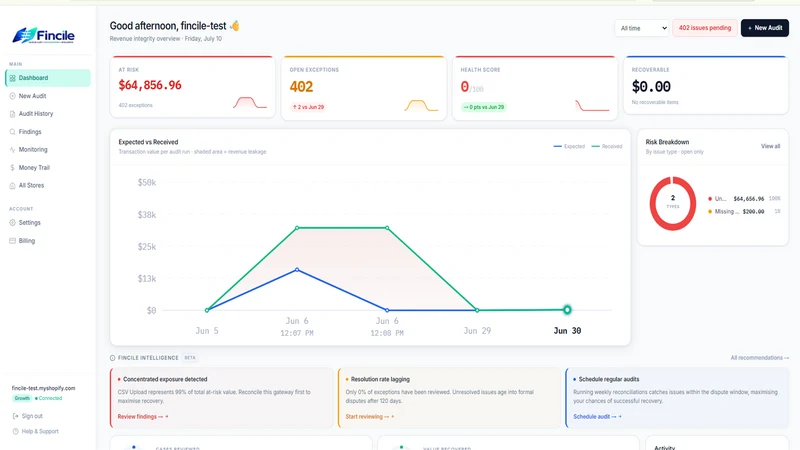The width and height of the screenshot is (800, 450).
Task: Click the waving hand emoji
Action: click(235, 26)
